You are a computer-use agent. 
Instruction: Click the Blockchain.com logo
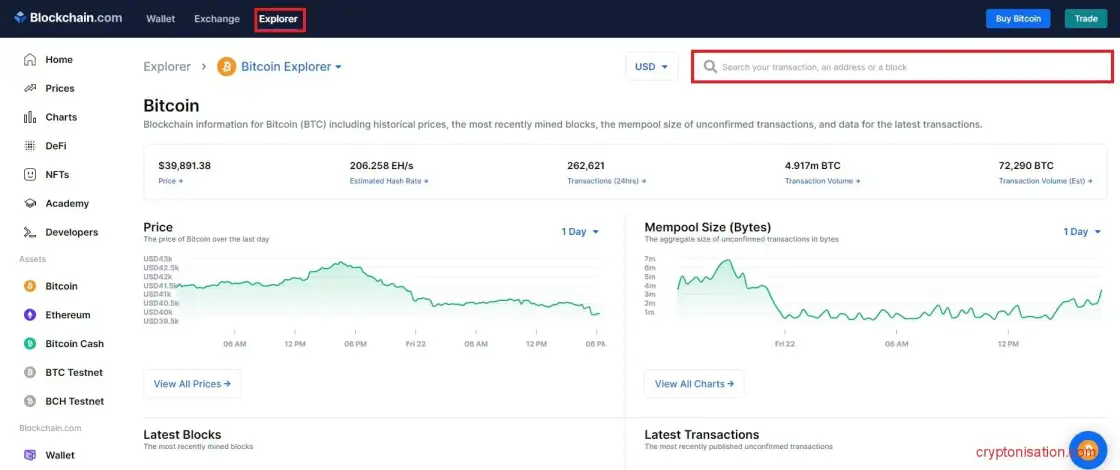pos(68,18)
